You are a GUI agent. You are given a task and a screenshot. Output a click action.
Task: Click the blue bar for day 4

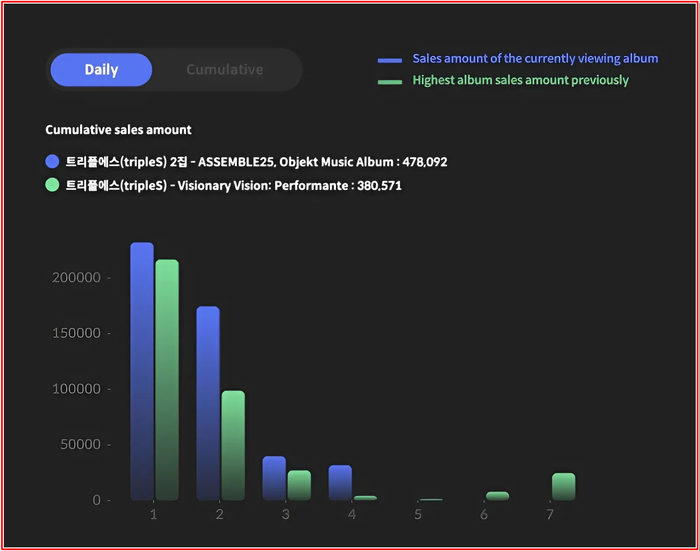[340, 483]
